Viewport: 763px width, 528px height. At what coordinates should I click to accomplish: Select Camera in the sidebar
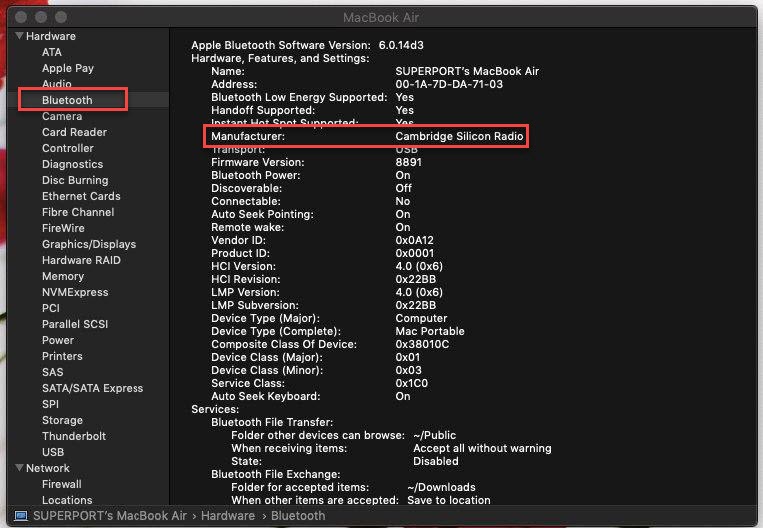tap(62, 116)
